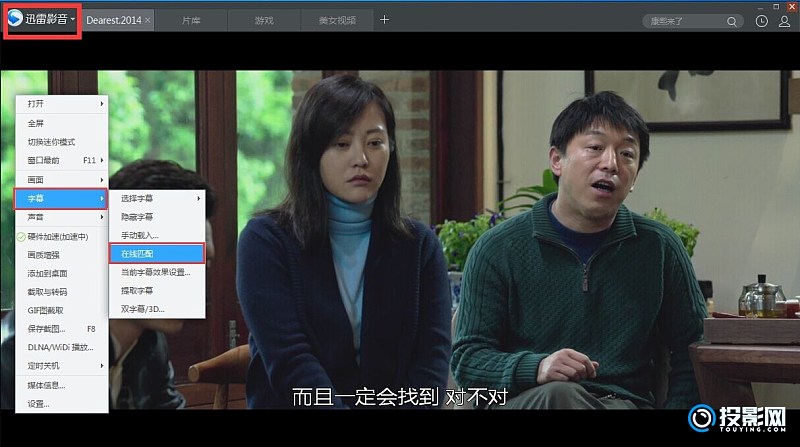Select 画质增强 menu item
Image resolution: width=800 pixels, height=447 pixels.
(62, 255)
